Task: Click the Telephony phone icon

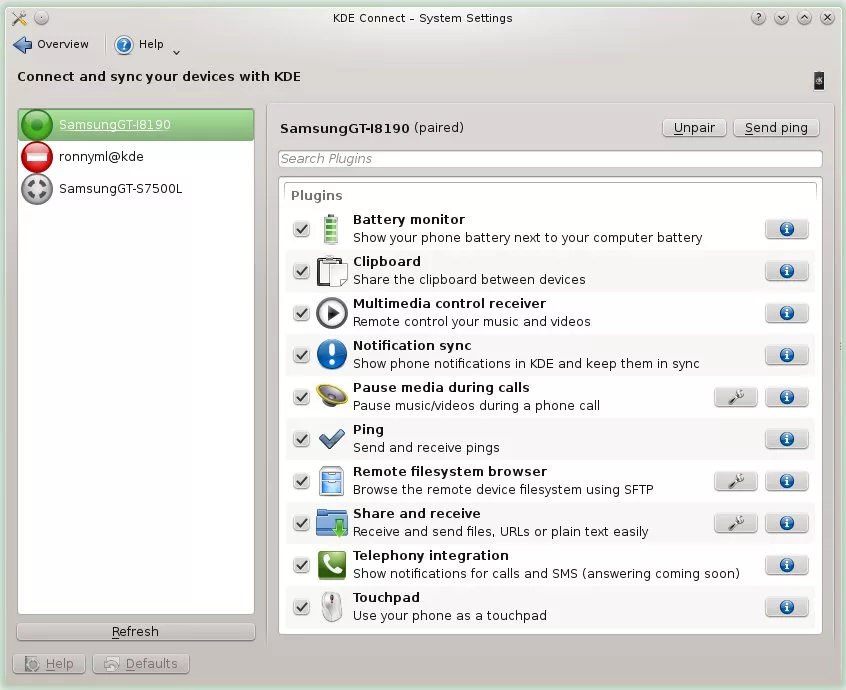Action: tap(331, 565)
